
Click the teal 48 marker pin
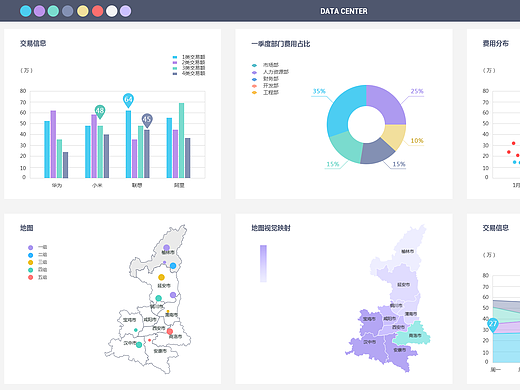(100, 111)
